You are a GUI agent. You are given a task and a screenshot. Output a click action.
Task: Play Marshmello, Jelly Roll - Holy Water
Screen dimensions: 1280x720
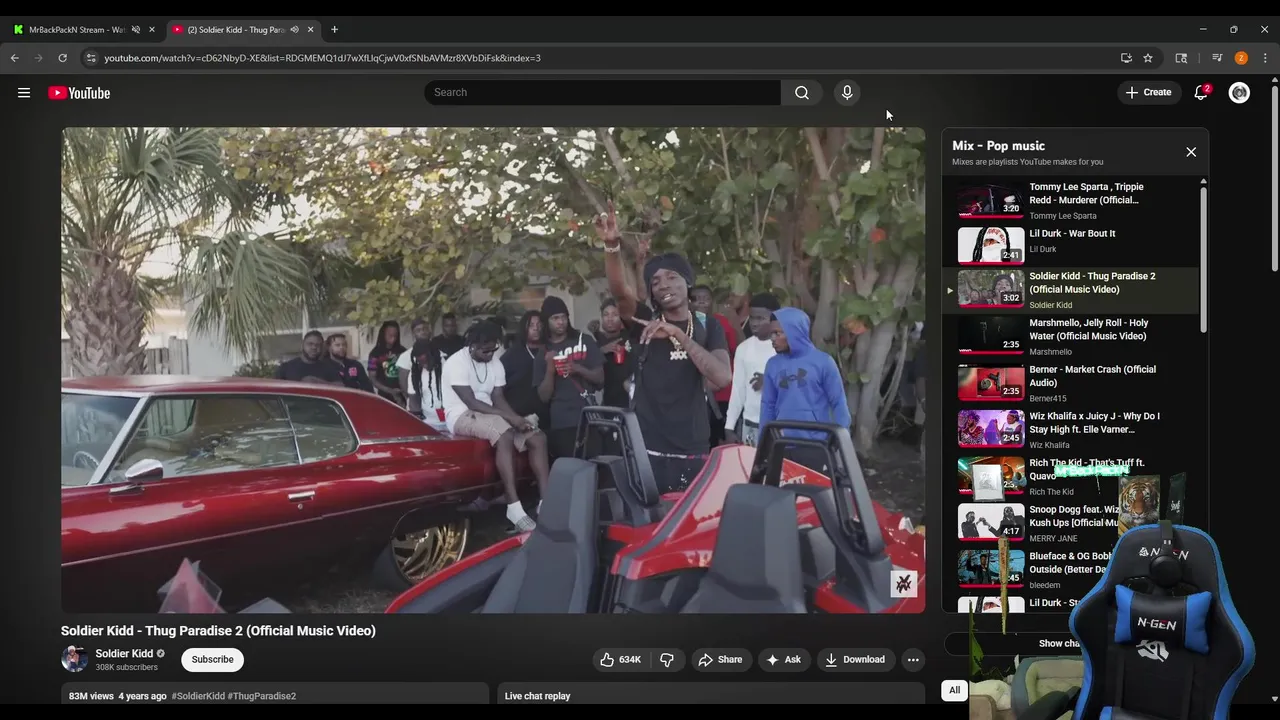click(x=1070, y=337)
